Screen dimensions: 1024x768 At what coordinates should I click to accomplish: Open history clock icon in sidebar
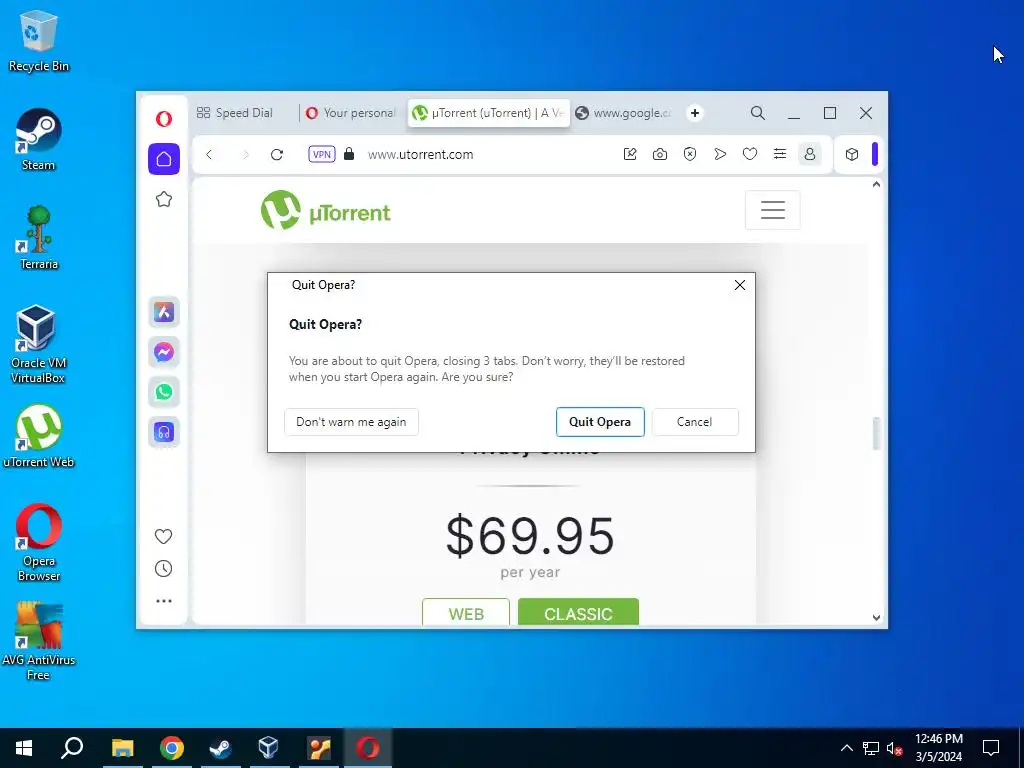coord(163,569)
